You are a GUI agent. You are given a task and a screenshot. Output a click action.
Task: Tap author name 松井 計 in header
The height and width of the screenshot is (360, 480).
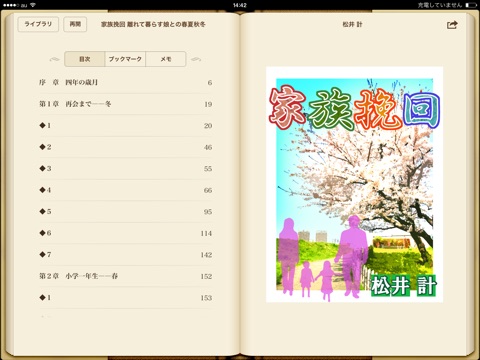[x=352, y=24]
